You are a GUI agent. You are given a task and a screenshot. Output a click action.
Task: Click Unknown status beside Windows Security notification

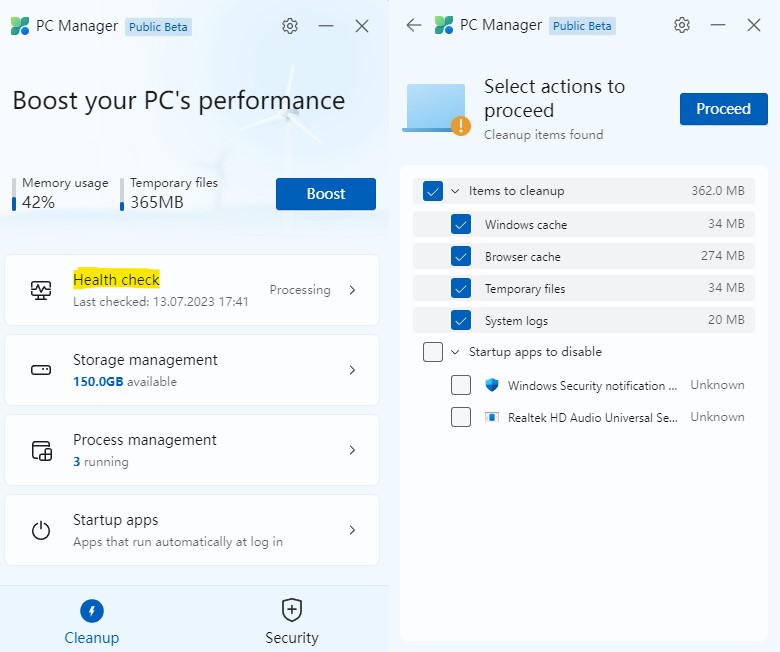tap(717, 385)
